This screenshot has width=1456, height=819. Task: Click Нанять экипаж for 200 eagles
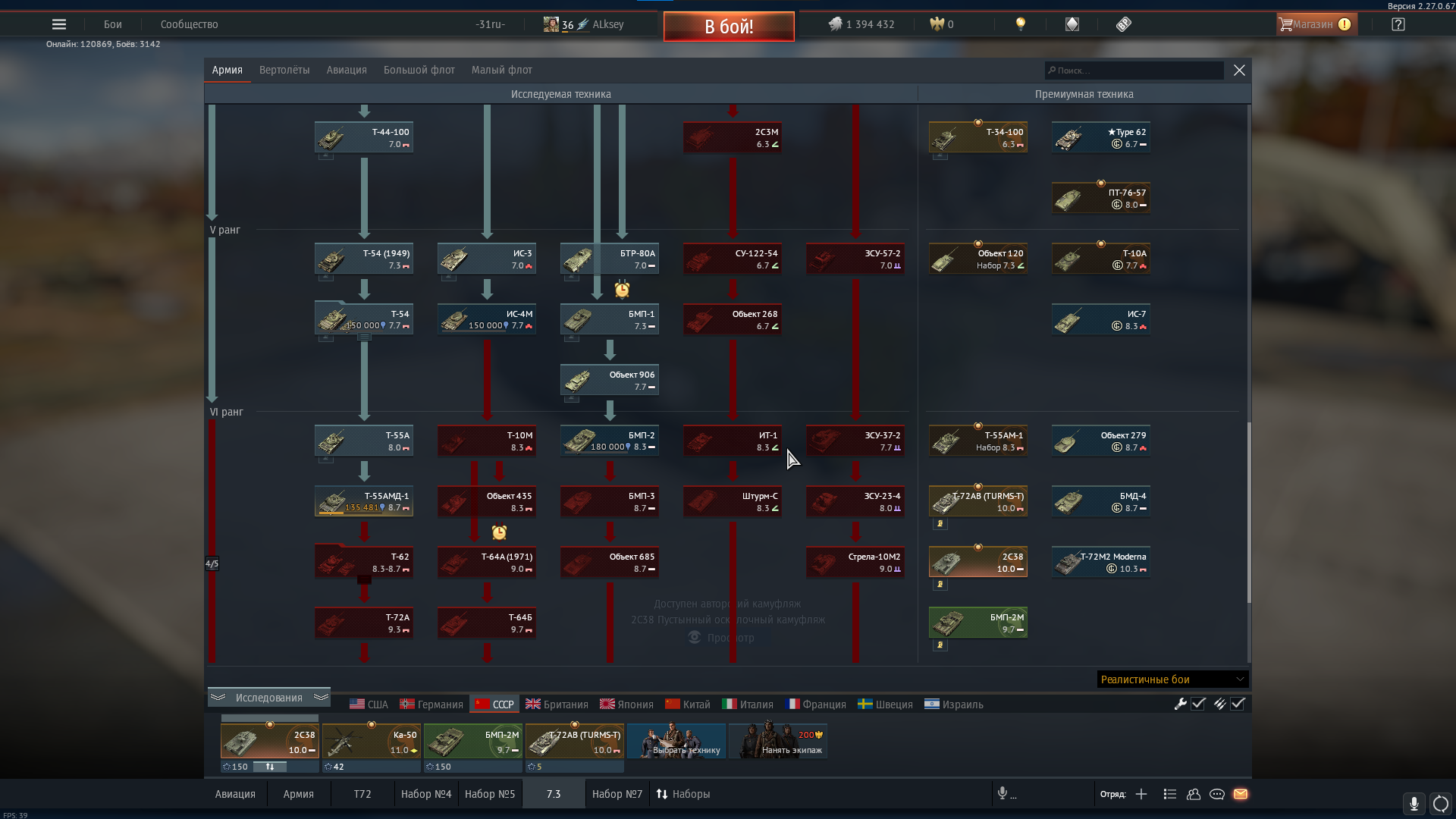(778, 741)
